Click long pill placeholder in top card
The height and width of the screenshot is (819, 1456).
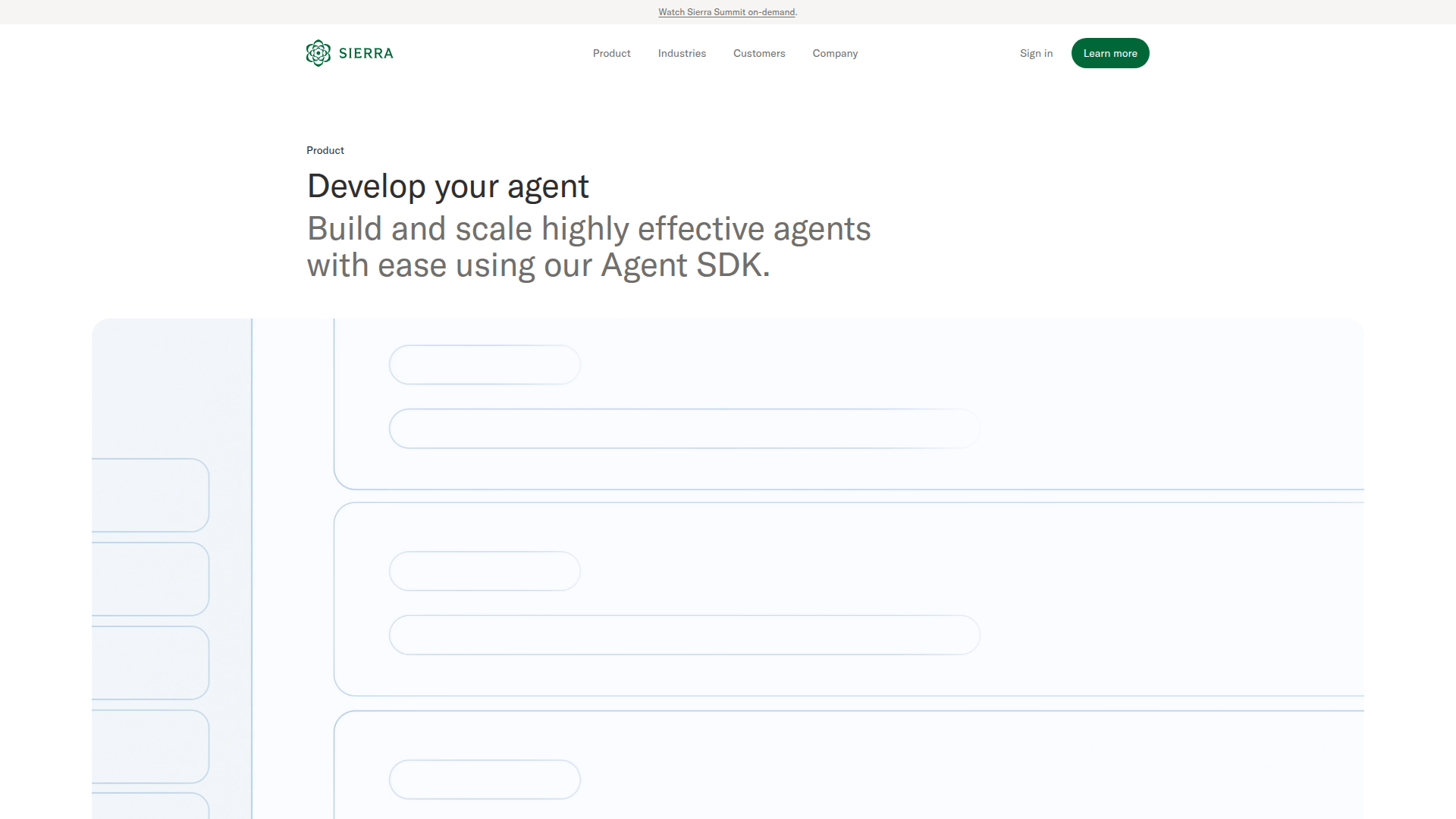coord(684,428)
